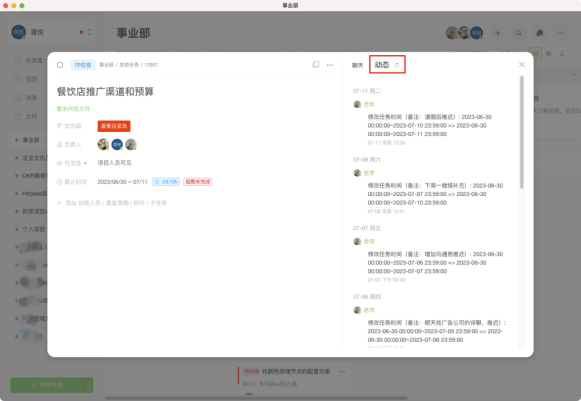Switch to the list view icon

pos(548,53)
